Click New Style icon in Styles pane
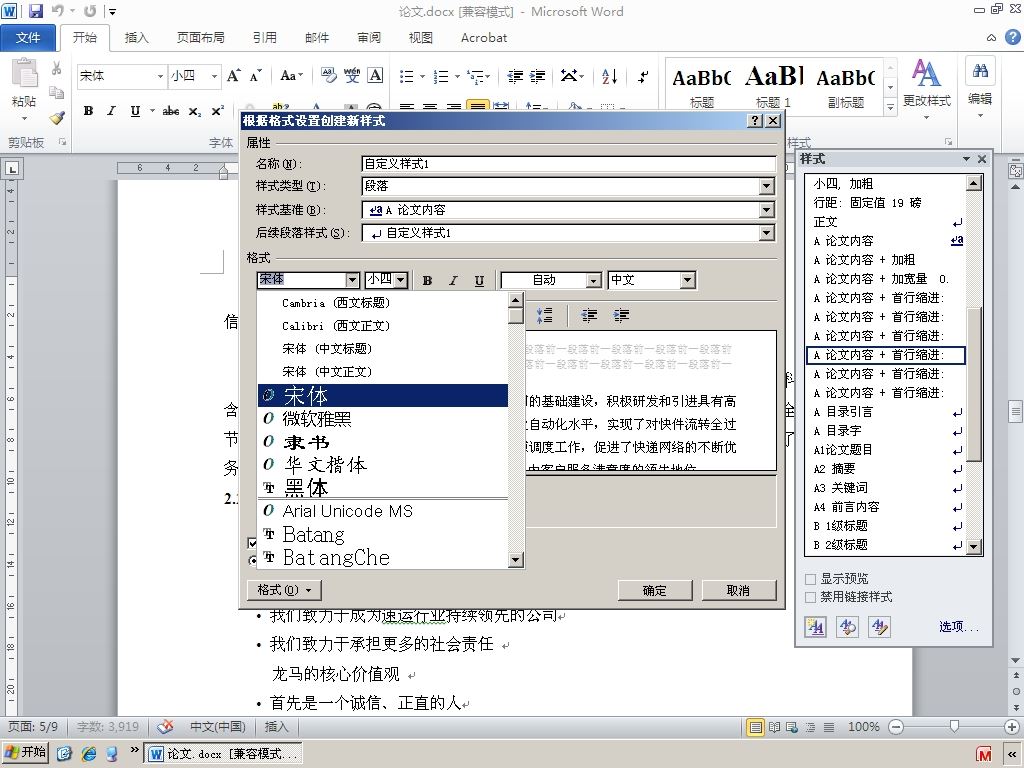The image size is (1024, 768). (x=815, y=627)
